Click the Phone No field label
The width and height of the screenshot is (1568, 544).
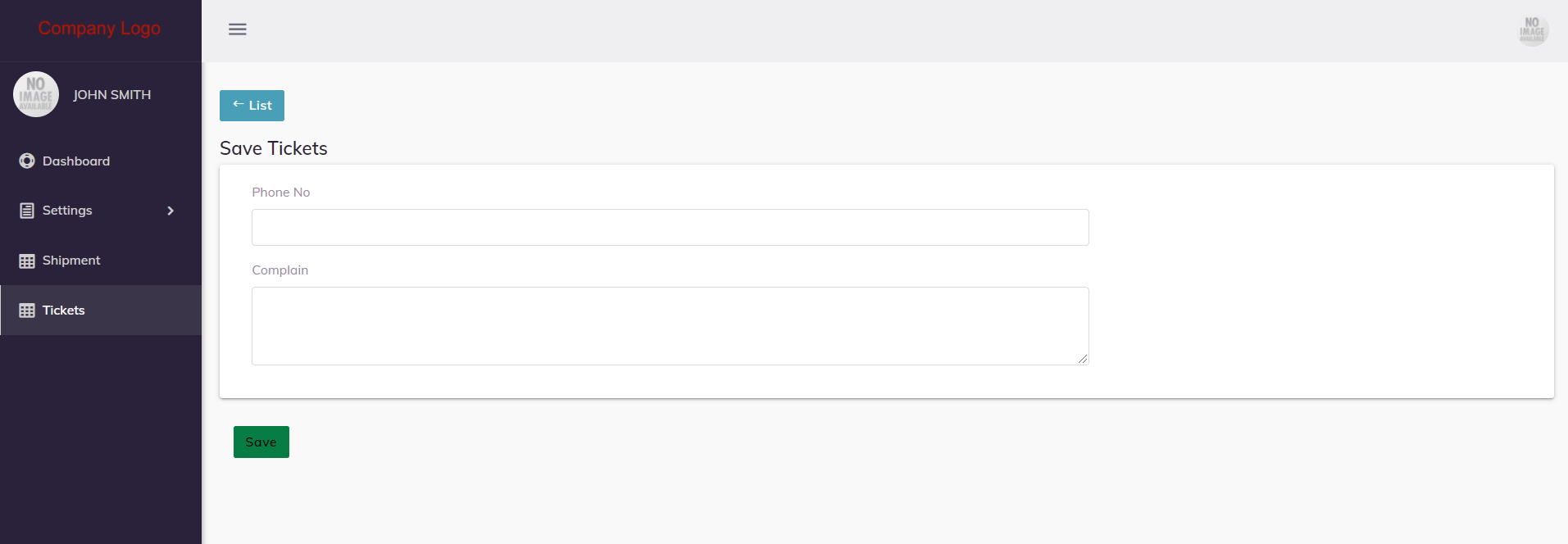coord(281,193)
